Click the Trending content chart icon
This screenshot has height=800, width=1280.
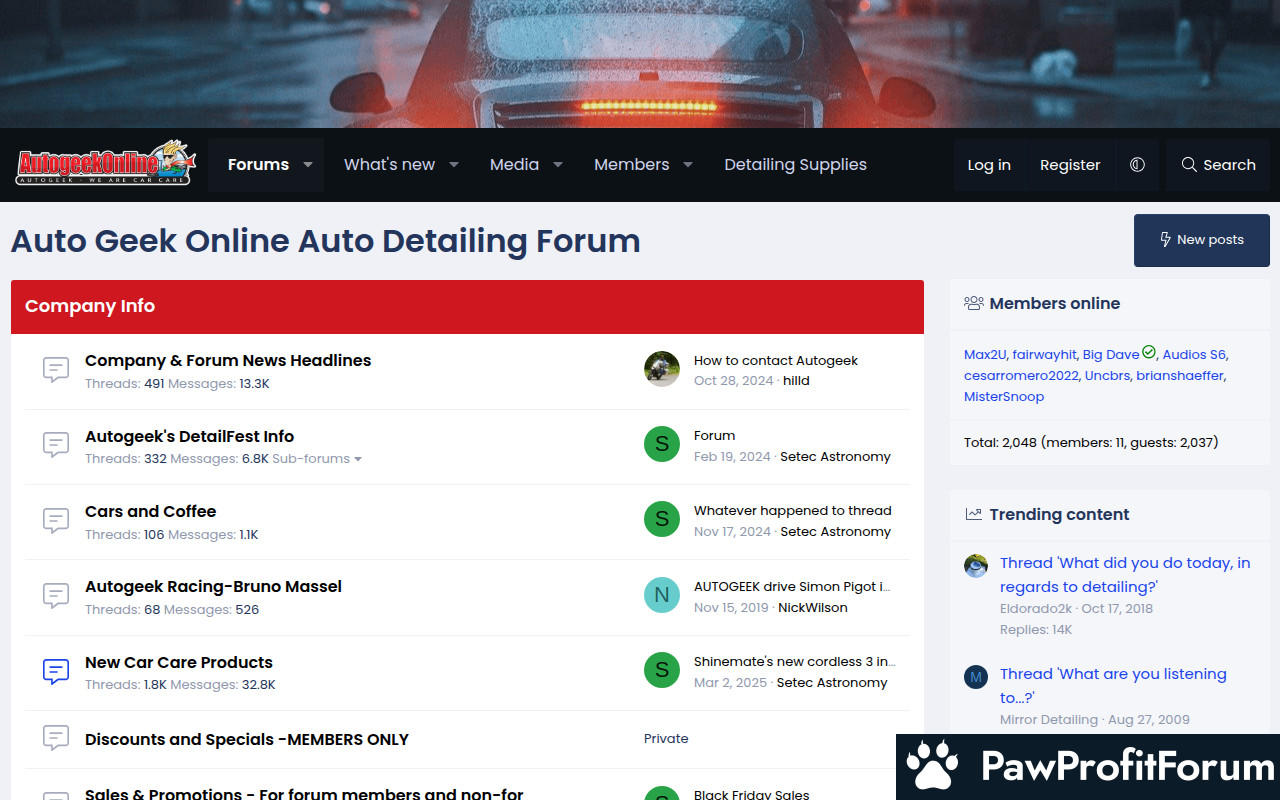[x=973, y=514]
